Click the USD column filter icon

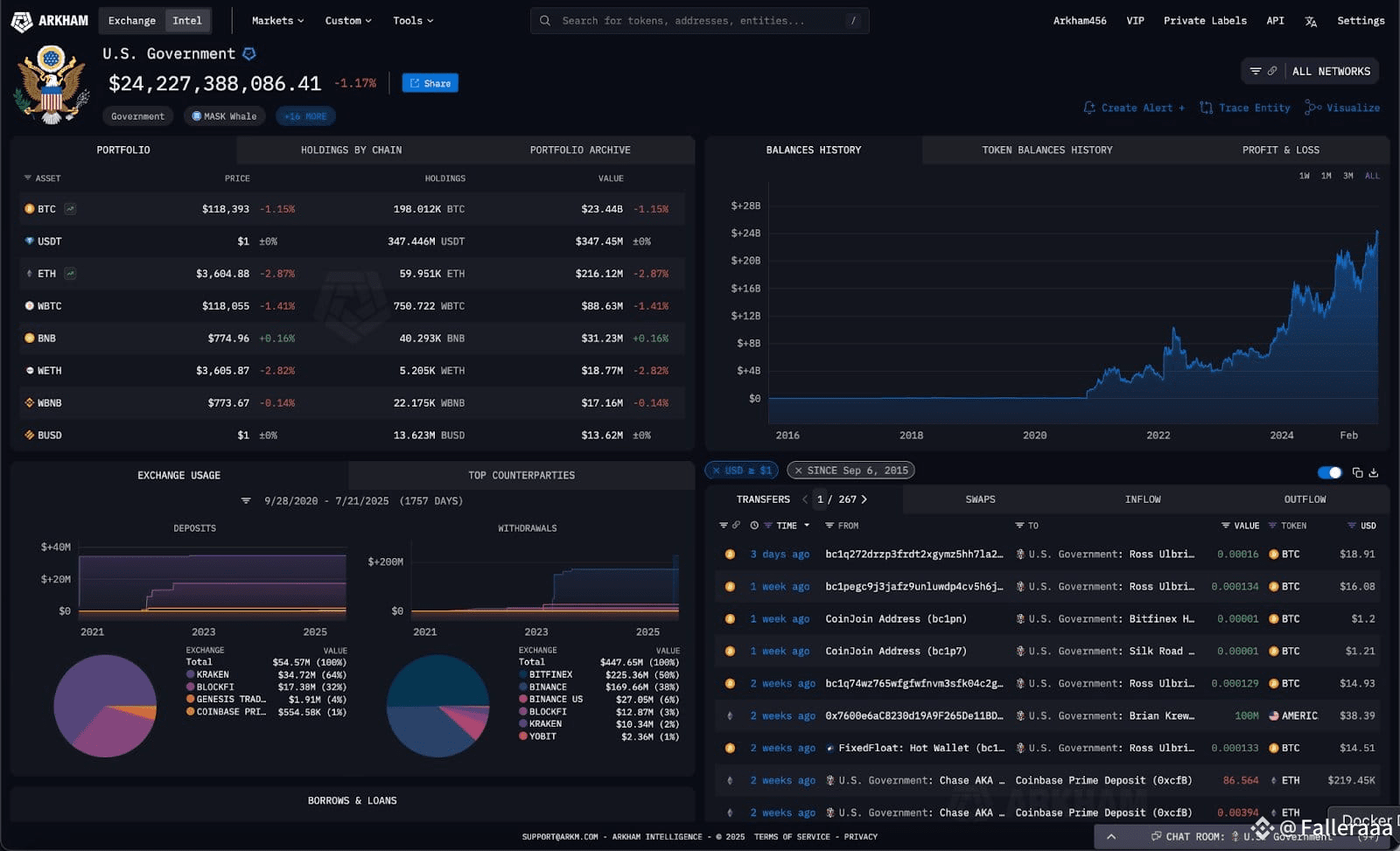pos(1352,526)
